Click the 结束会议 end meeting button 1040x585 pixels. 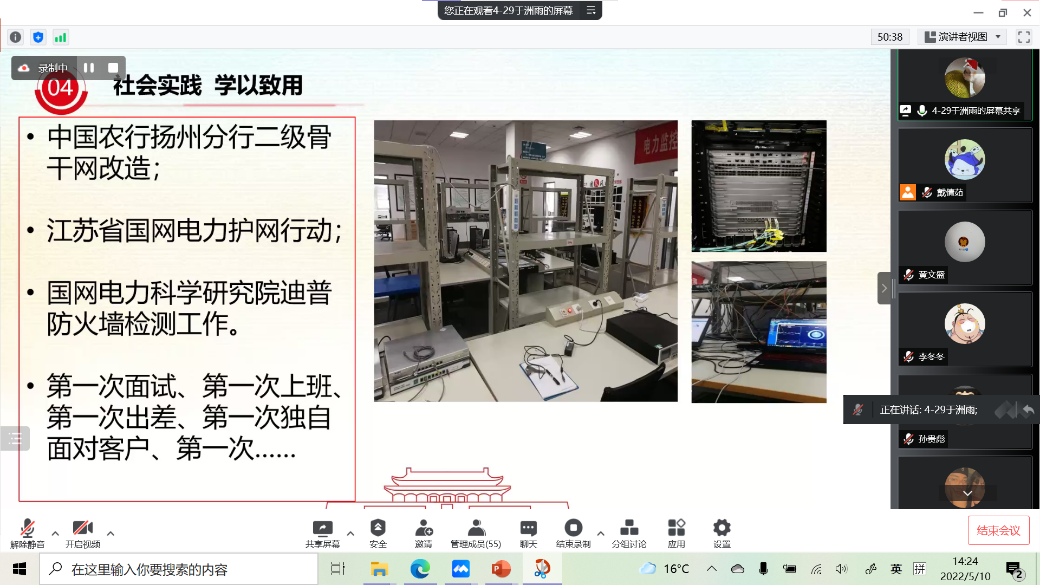pyautogui.click(x=998, y=530)
